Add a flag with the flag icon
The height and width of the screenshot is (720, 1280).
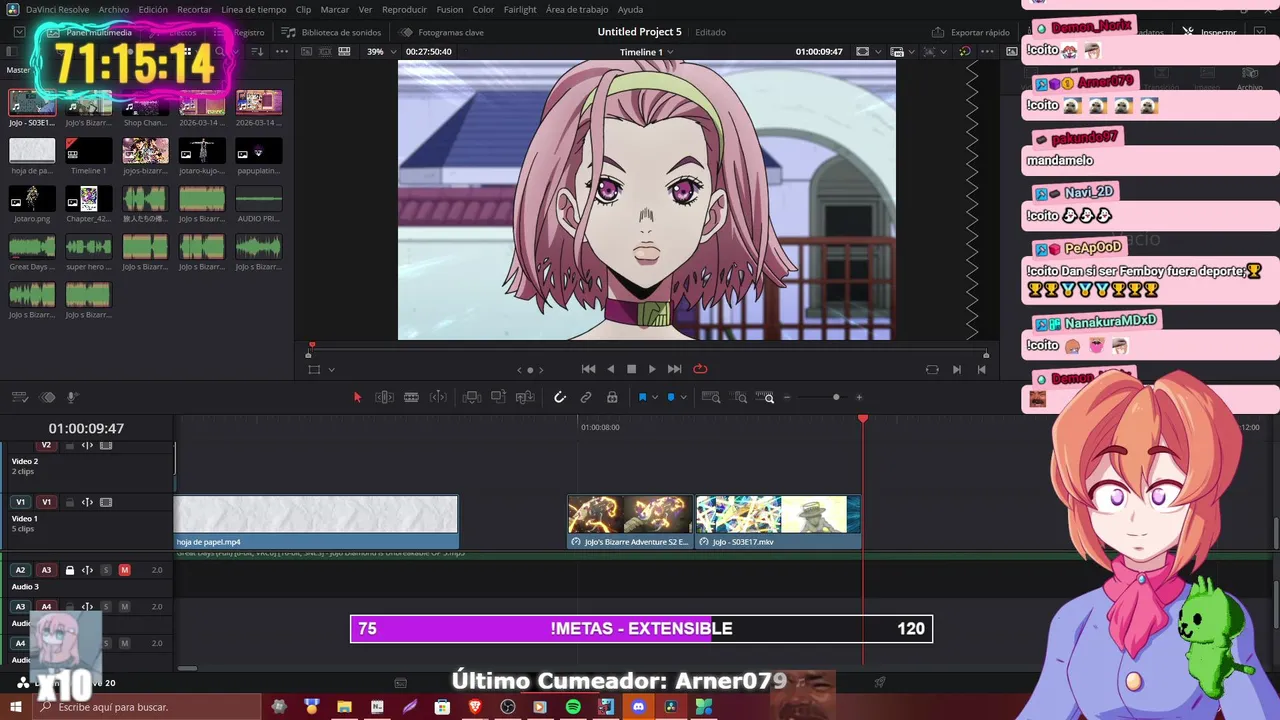[642, 397]
